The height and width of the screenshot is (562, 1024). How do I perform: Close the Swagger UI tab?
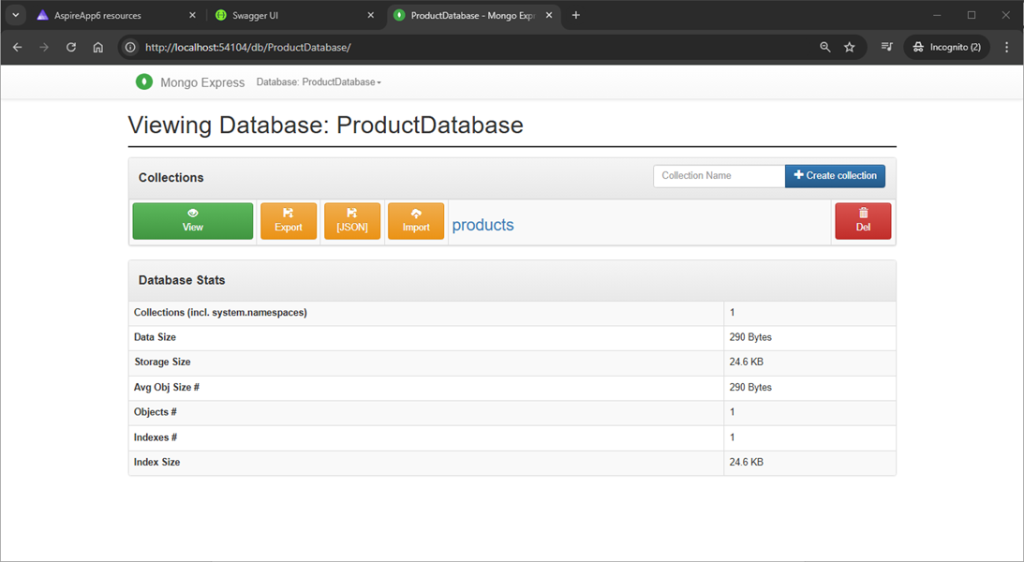pyautogui.click(x=370, y=15)
